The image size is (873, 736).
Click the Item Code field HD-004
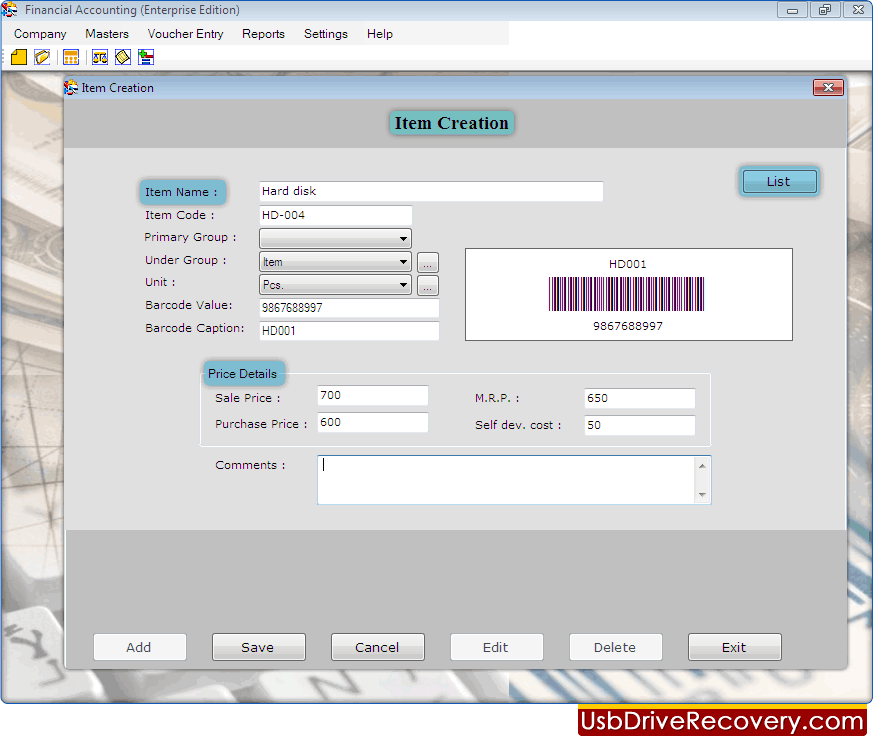click(x=336, y=215)
